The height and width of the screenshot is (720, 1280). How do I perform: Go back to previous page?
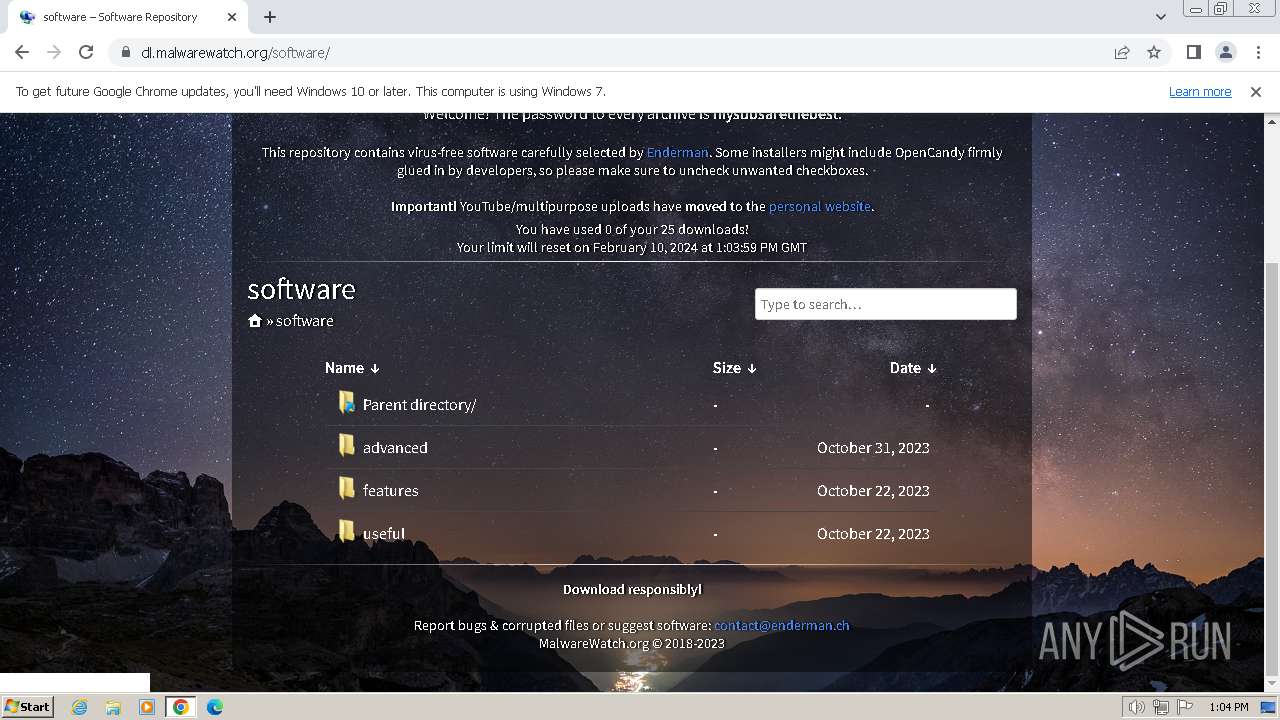tap(22, 52)
